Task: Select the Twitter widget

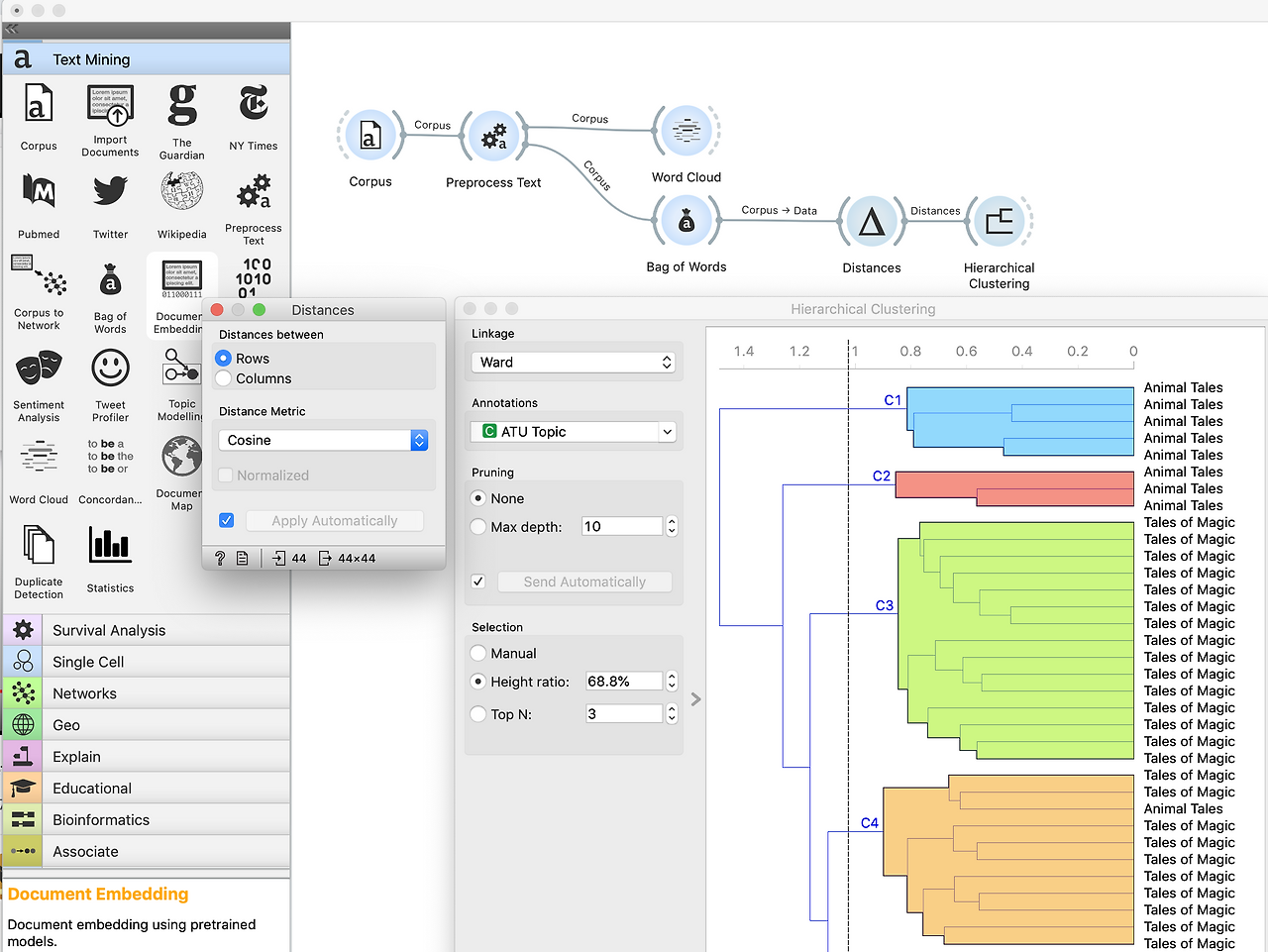Action: click(110, 206)
